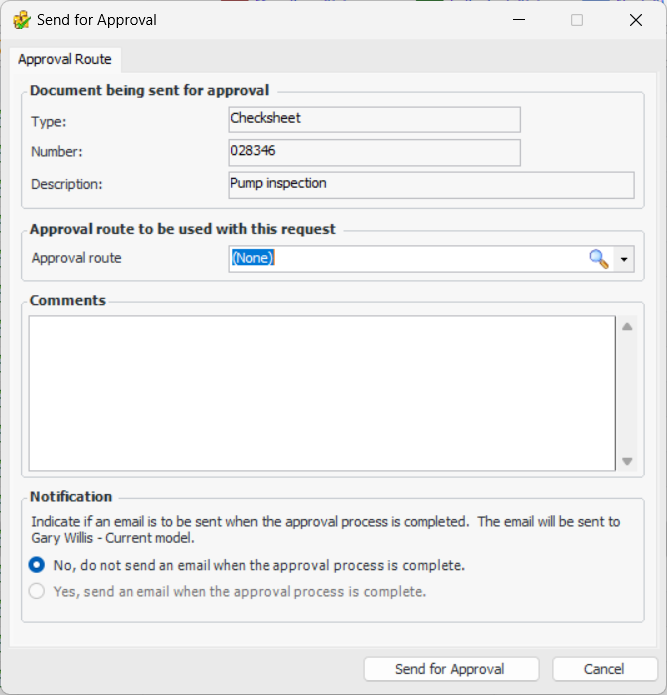Minimize the Send for Approval window

point(519,20)
